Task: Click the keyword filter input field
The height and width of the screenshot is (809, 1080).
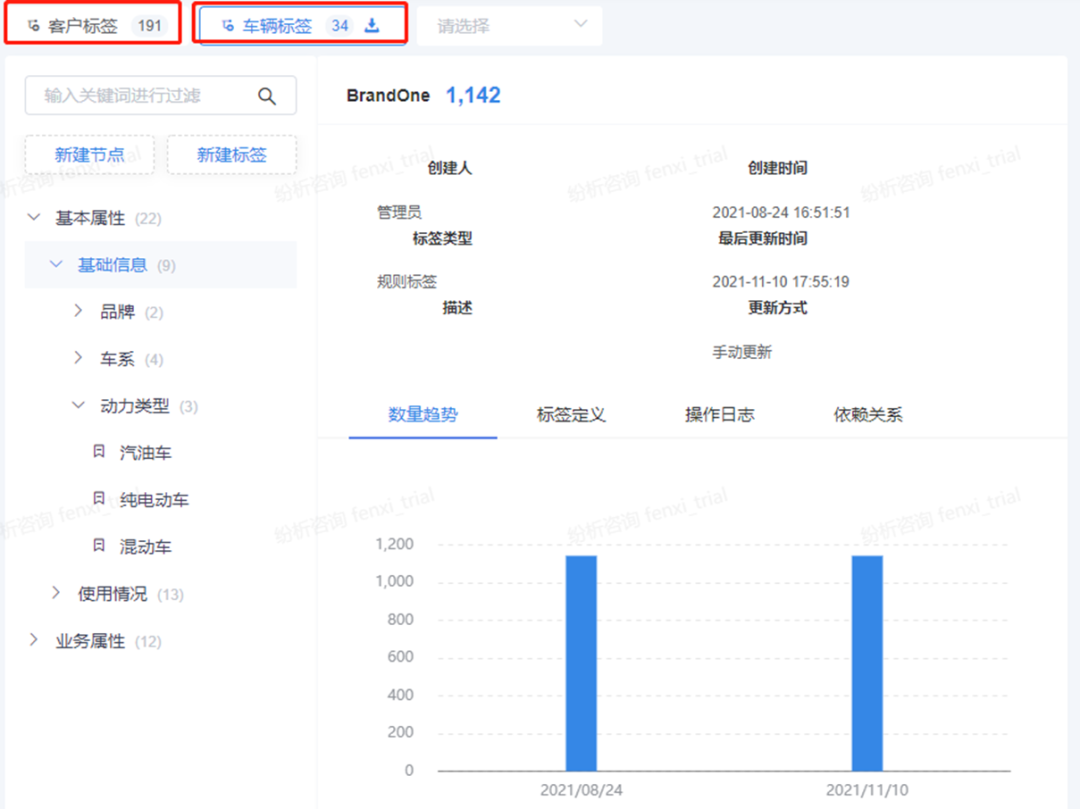Action: (x=150, y=96)
